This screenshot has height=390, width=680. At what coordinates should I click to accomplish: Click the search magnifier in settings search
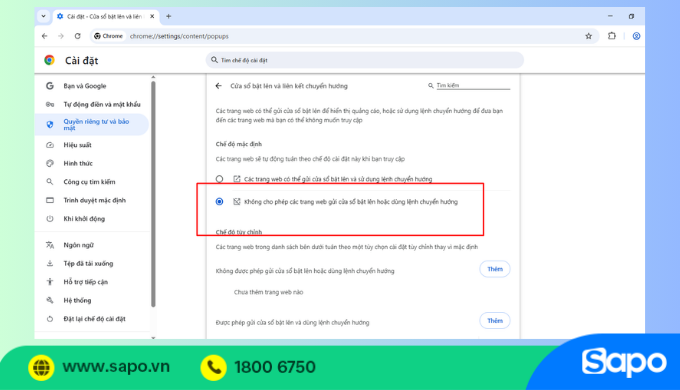click(214, 60)
